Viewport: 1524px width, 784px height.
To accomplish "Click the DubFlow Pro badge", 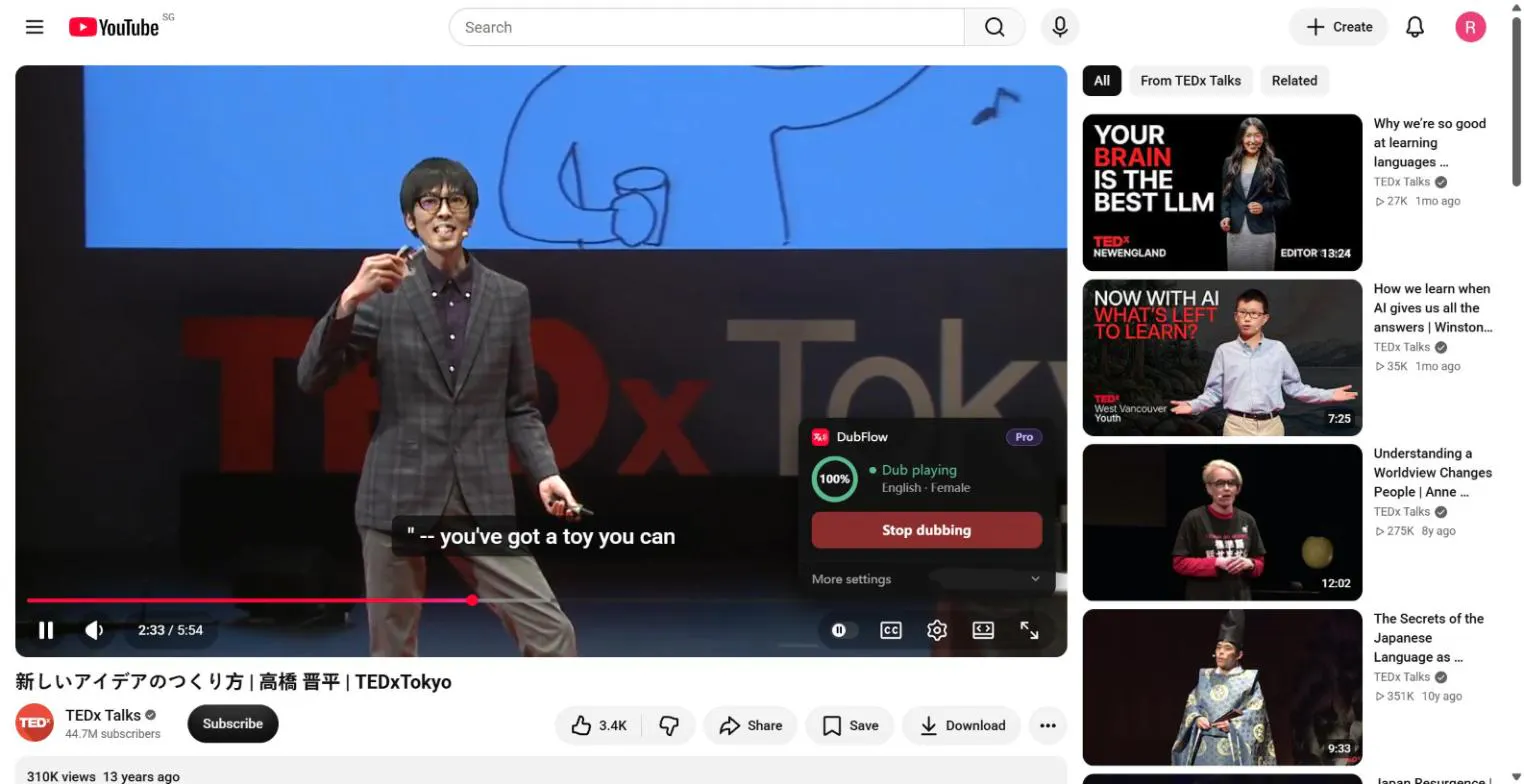I will pyautogui.click(x=1024, y=437).
